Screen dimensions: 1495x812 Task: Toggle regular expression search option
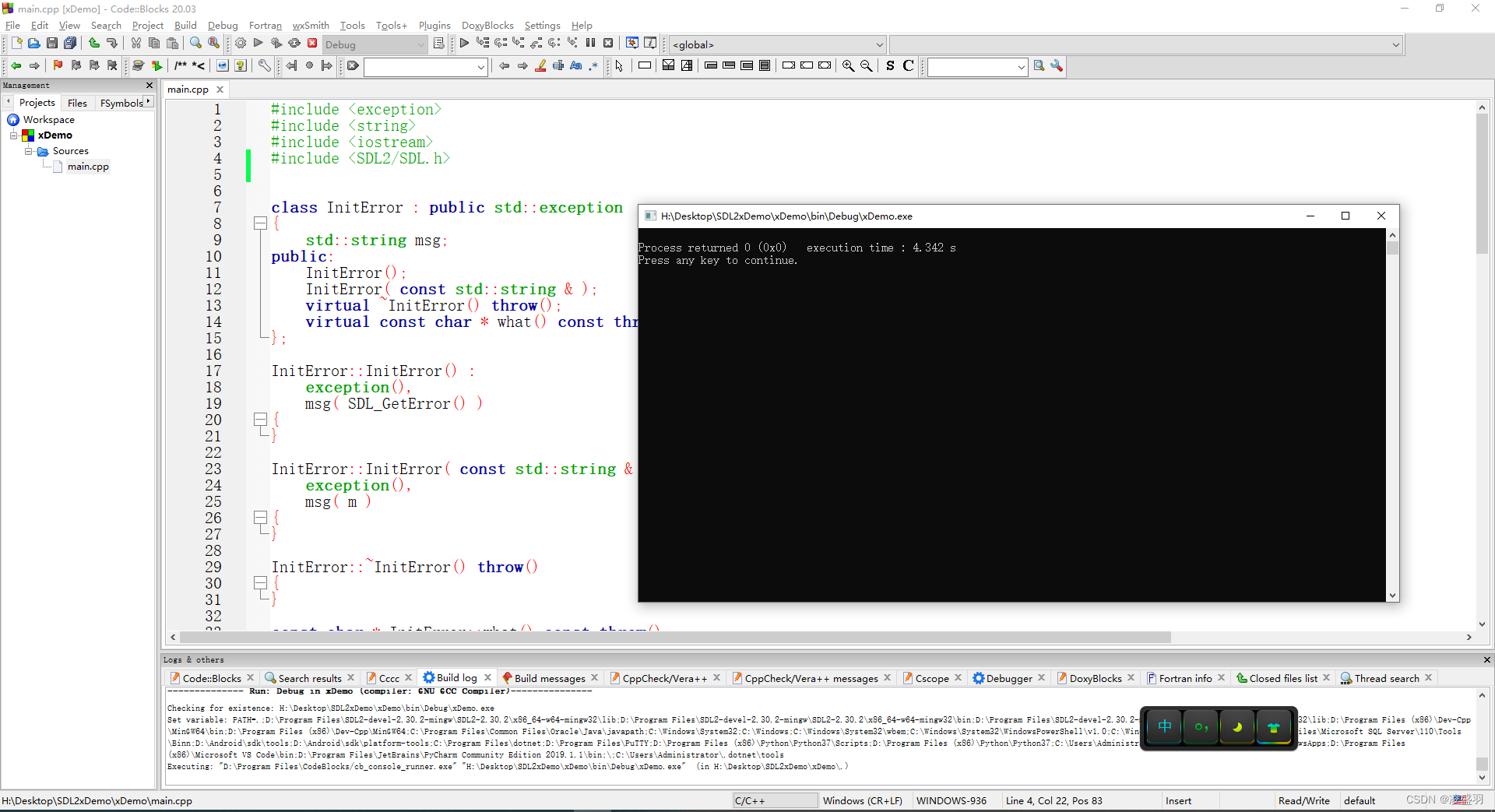pos(594,66)
